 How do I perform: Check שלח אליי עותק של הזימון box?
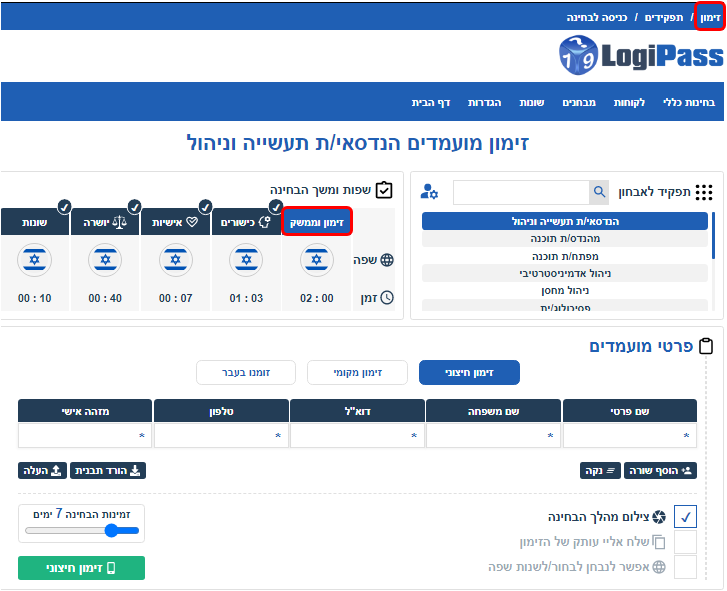685,542
